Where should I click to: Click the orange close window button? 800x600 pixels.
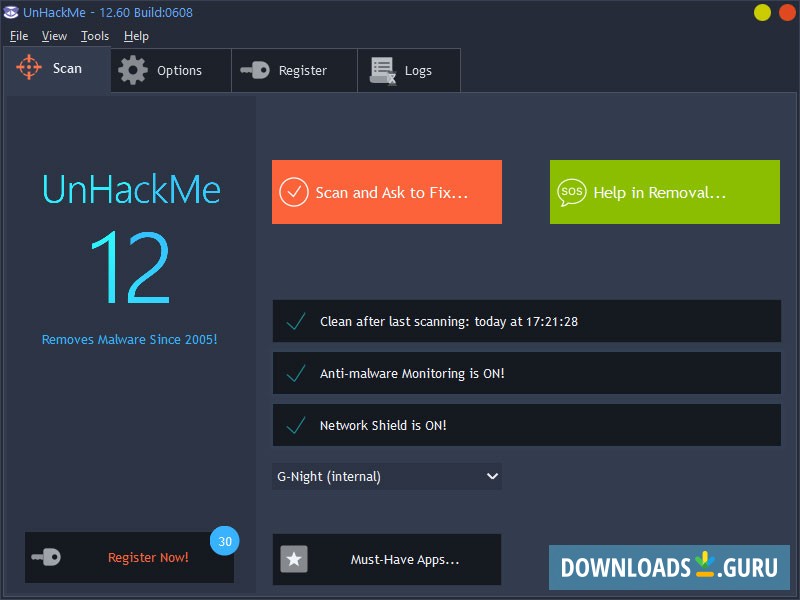point(788,12)
